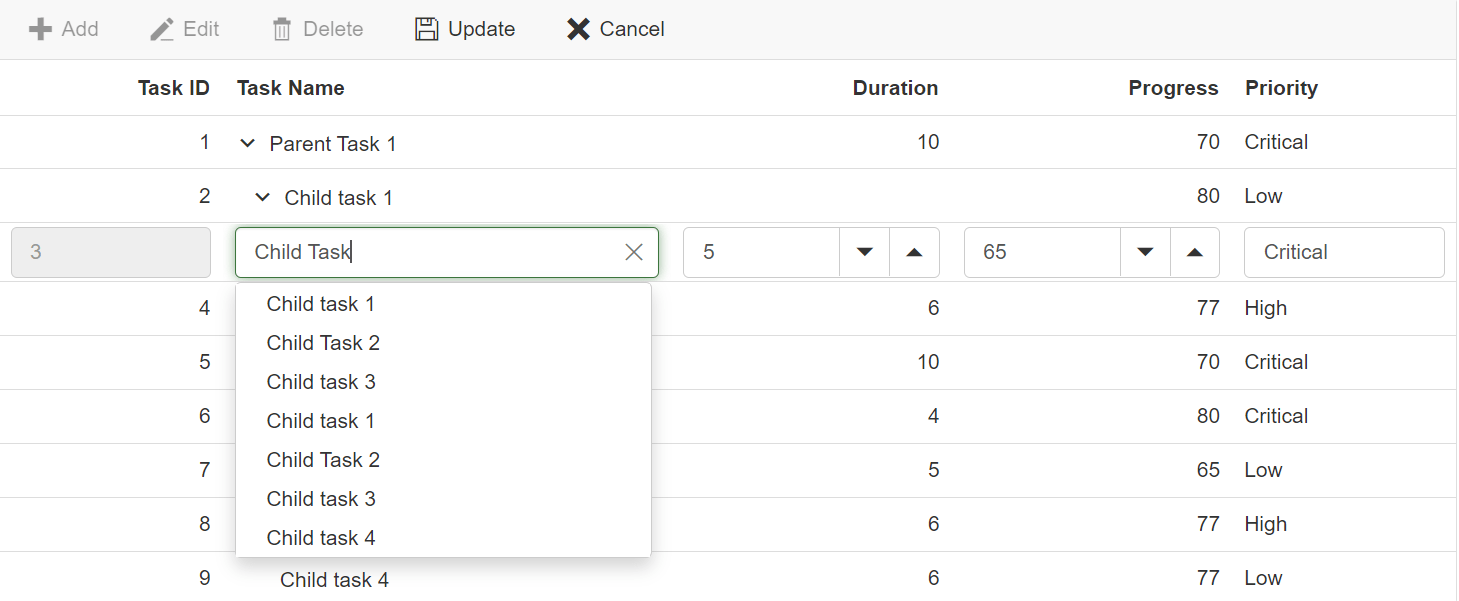Select Child Task 2 from the suggestion list
This screenshot has width=1459, height=601.
click(323, 342)
